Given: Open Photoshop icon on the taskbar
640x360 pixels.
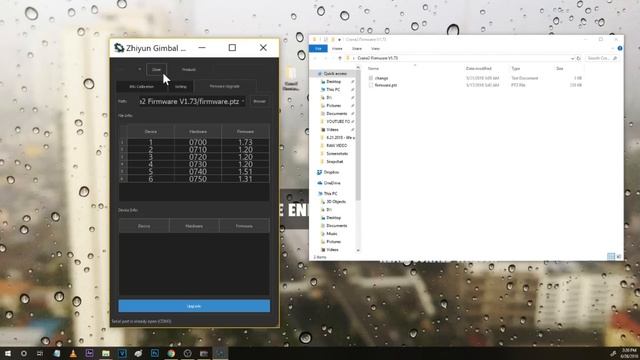Looking at the screenshot, I should pos(155,353).
